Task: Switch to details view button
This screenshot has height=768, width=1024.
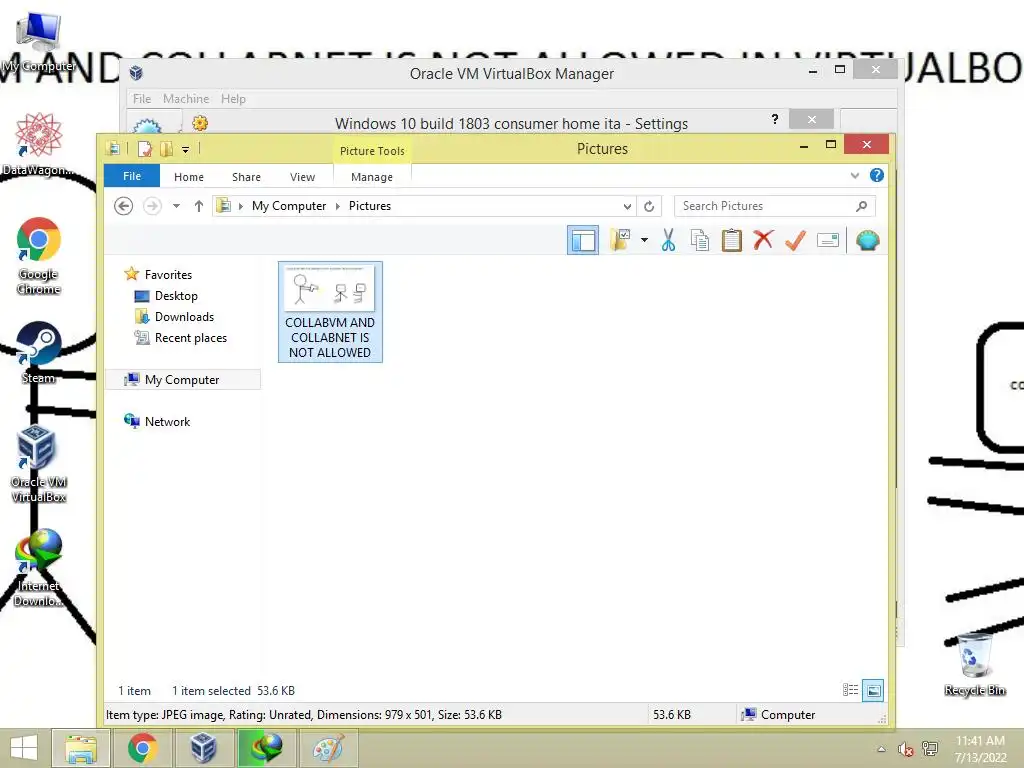Action: 850,690
